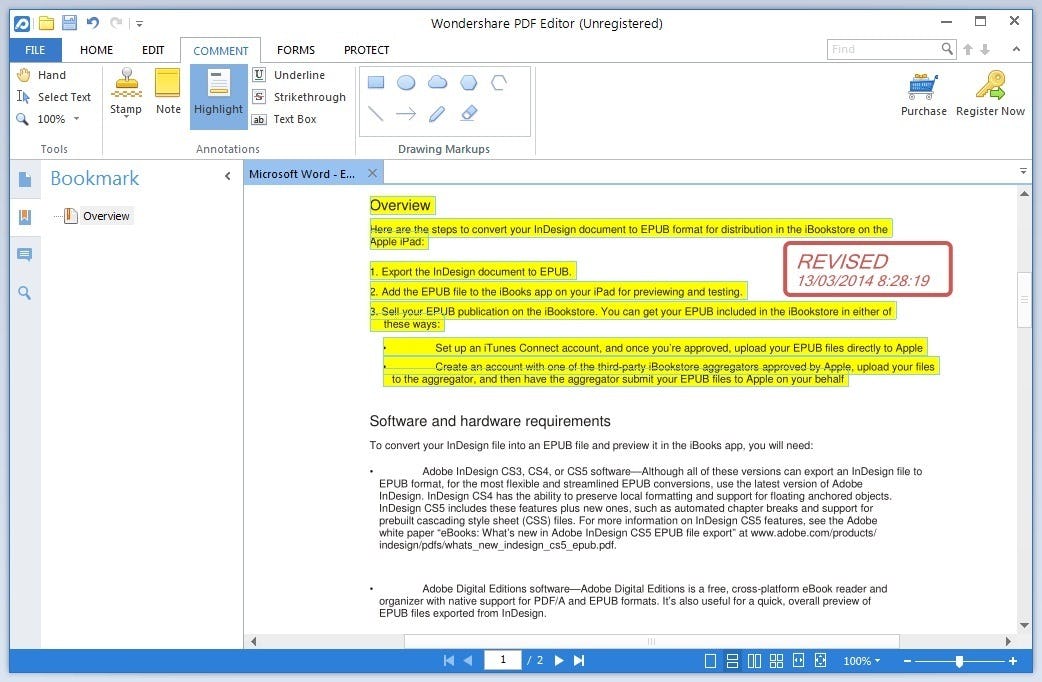Select the open Polyline drawing markup
The width and height of the screenshot is (1042, 682).
click(499, 82)
